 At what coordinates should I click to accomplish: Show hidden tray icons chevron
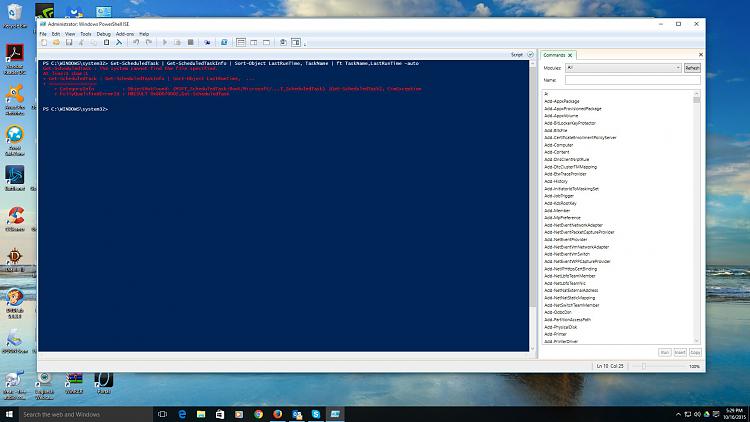click(x=678, y=414)
